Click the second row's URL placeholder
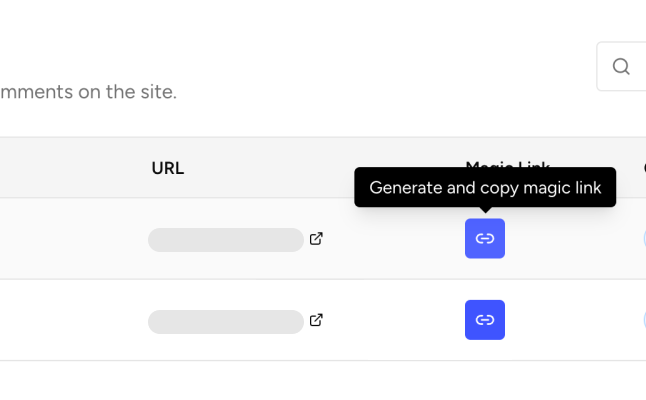Image resolution: width=646 pixels, height=400 pixels. 225,321
